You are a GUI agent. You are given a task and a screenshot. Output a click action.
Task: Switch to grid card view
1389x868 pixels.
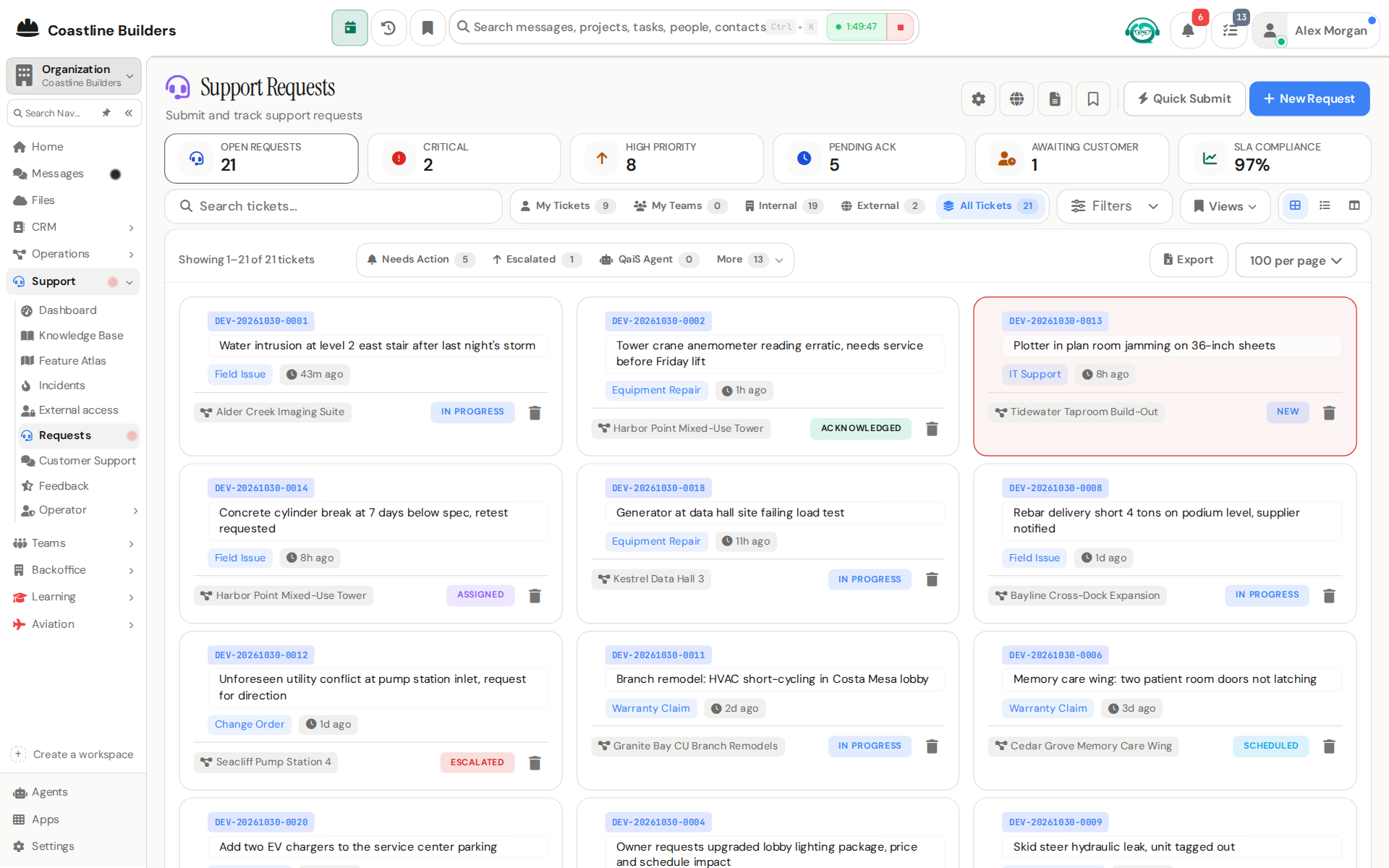pyautogui.click(x=1295, y=206)
